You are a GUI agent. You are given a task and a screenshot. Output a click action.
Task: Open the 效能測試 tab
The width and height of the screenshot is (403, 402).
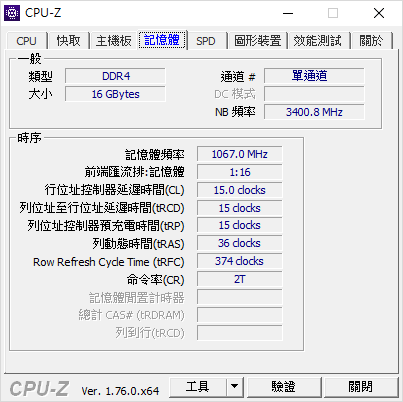(x=318, y=41)
